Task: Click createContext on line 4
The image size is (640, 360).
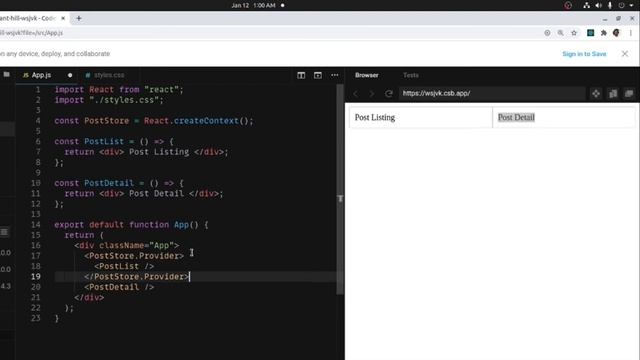Action: [x=206, y=121]
